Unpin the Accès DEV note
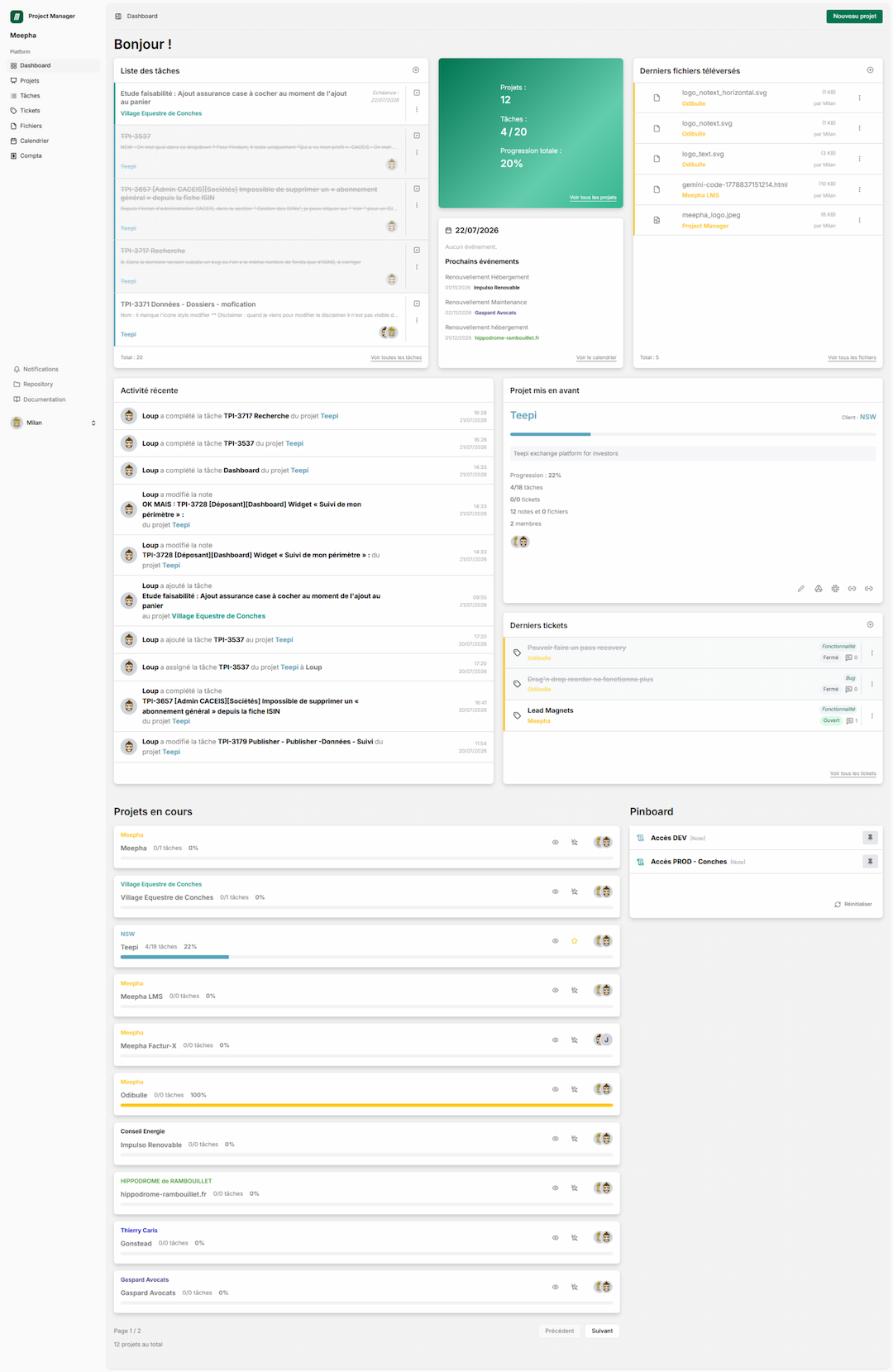The width and height of the screenshot is (893, 1372). pyautogui.click(x=870, y=838)
